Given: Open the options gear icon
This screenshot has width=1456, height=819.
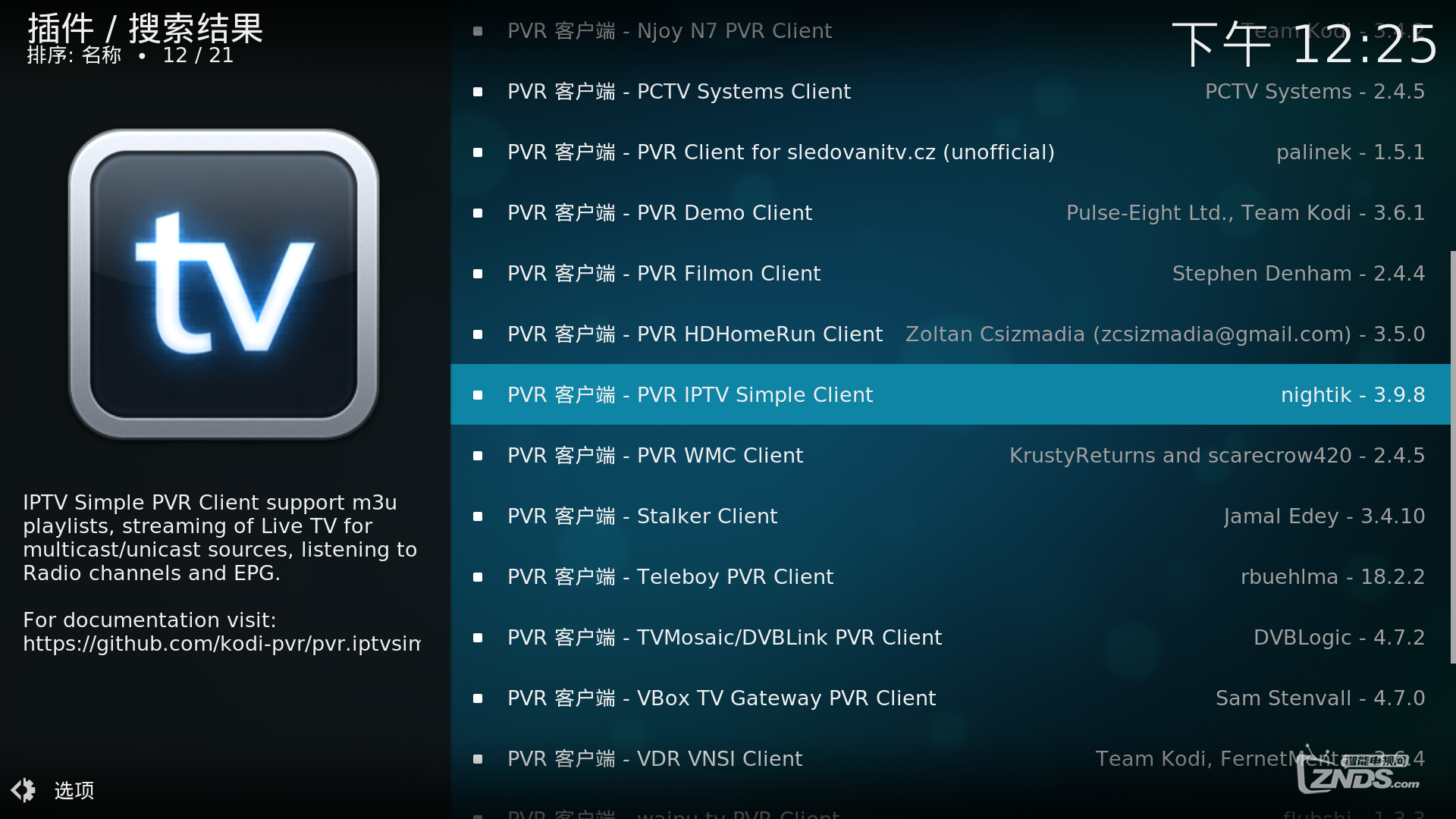Looking at the screenshot, I should (x=23, y=790).
